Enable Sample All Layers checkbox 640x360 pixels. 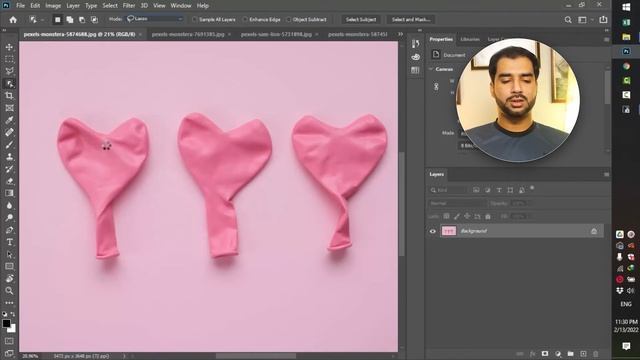click(195, 20)
